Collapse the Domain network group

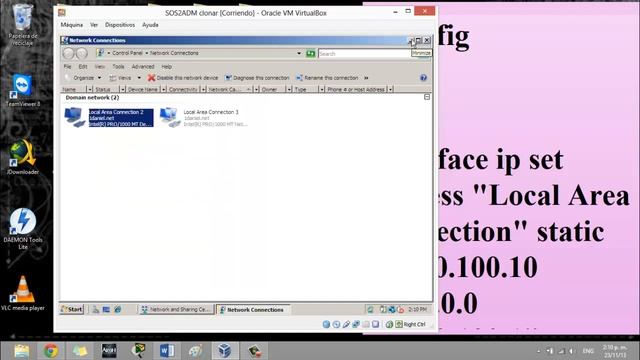[x=427, y=97]
